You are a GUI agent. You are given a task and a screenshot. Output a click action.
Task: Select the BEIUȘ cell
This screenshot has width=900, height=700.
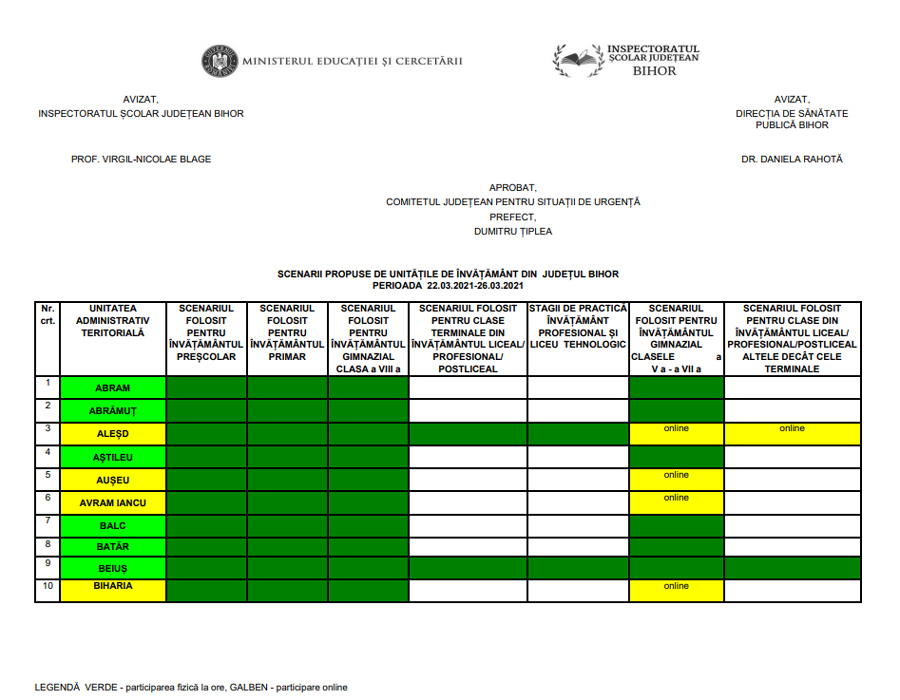(x=112, y=568)
